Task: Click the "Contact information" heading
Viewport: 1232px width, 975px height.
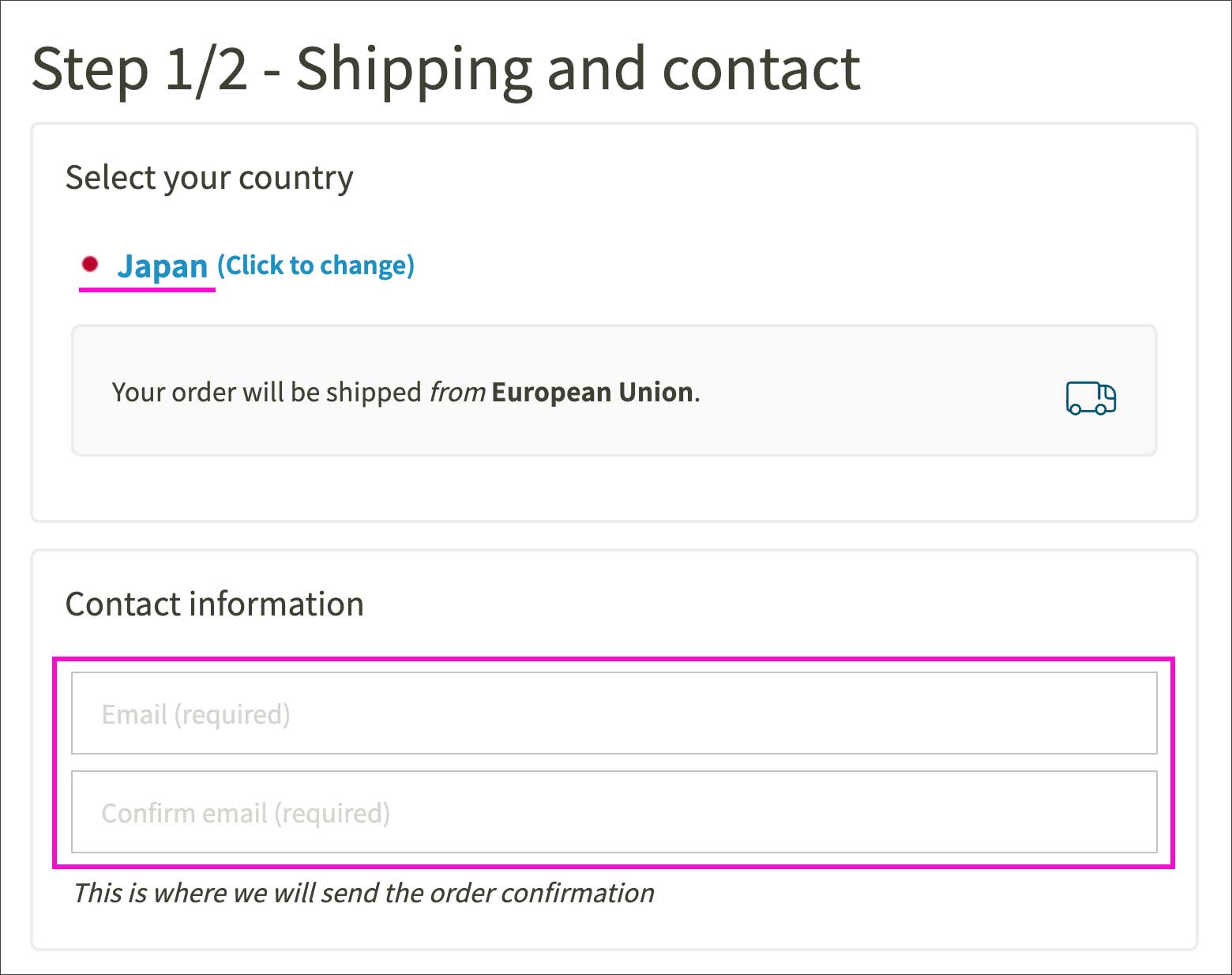Action: click(x=214, y=604)
